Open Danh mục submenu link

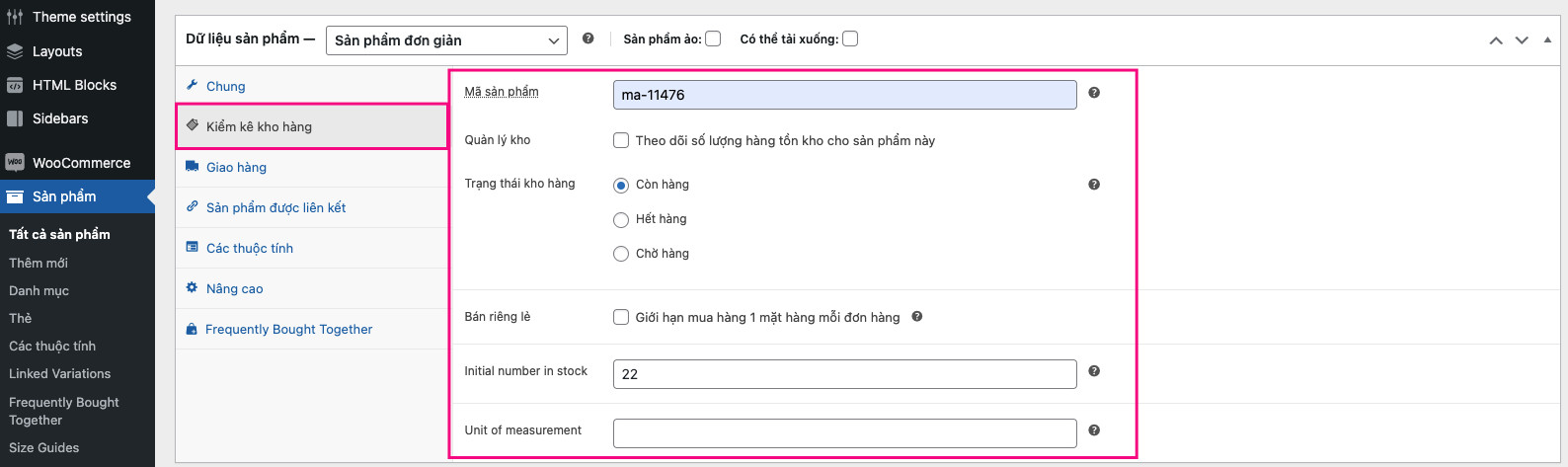[39, 290]
